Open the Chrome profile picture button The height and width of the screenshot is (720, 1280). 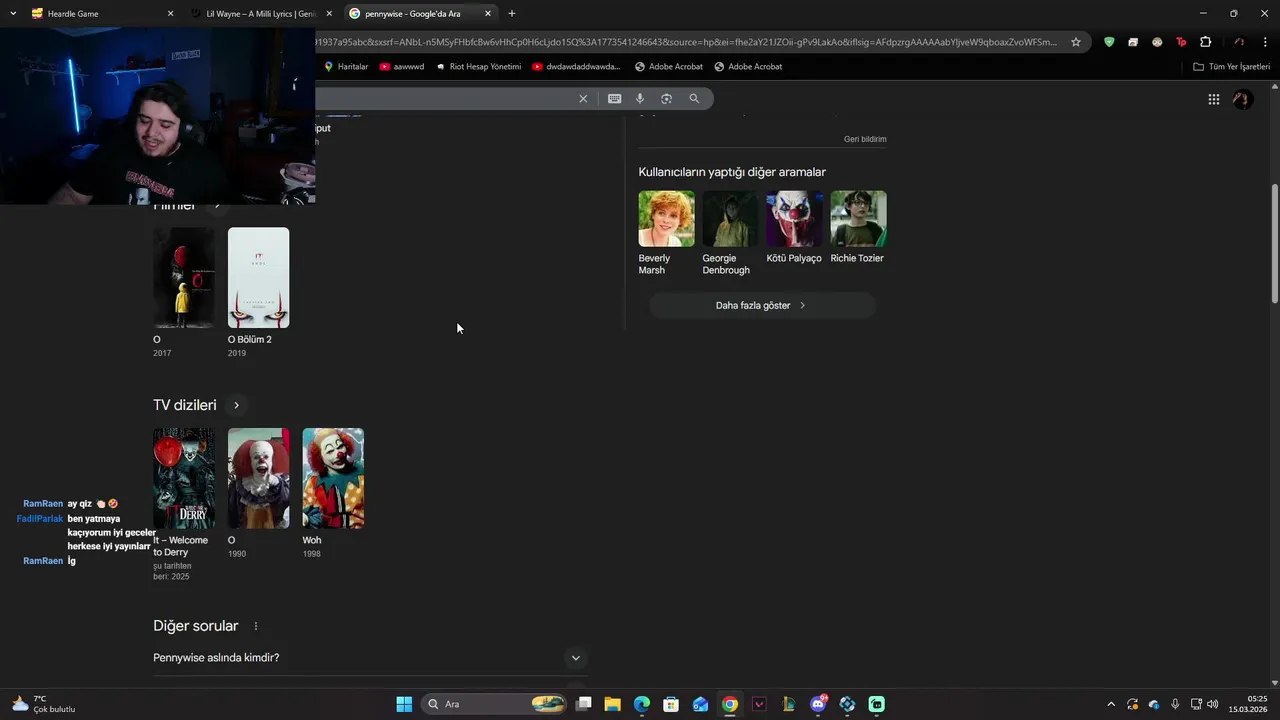[1239, 42]
